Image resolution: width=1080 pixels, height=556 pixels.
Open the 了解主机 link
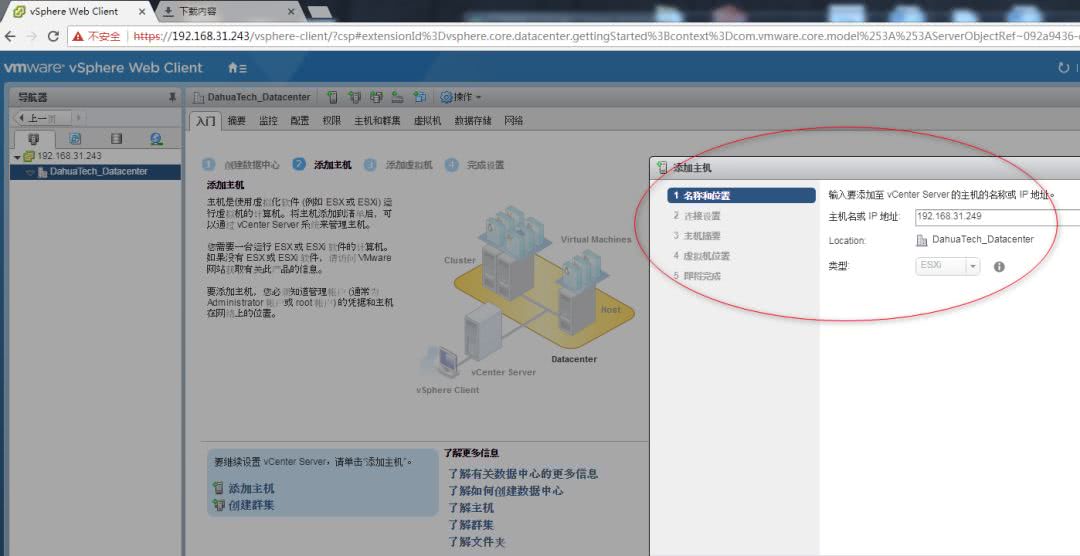(471, 508)
